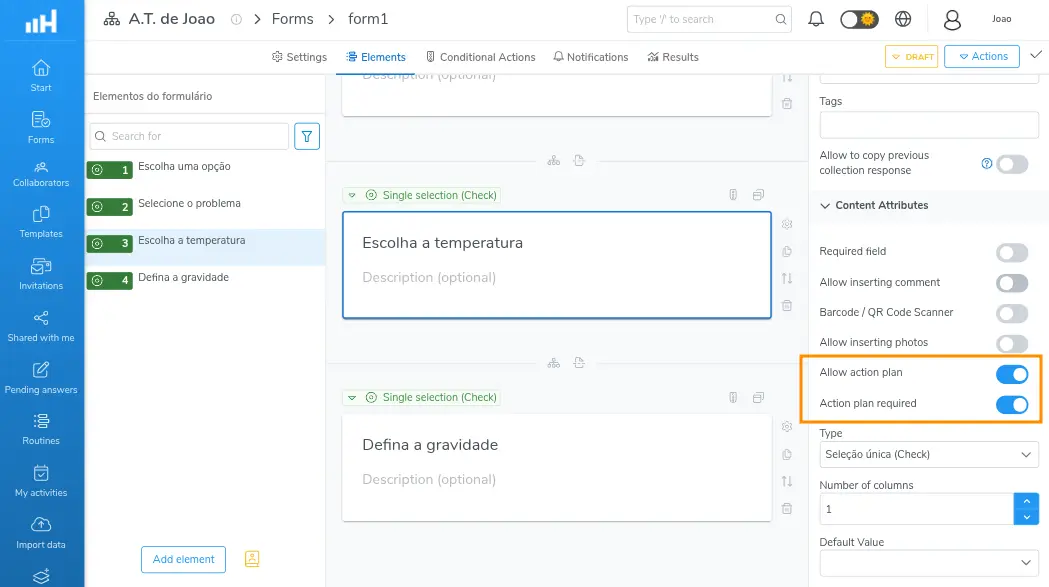Open settings gear for Defina a gravidade
The width and height of the screenshot is (1049, 587).
point(787,426)
